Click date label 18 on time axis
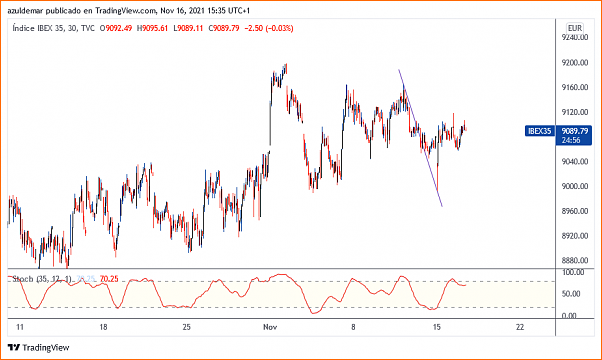The image size is (602, 360). [x=103, y=327]
